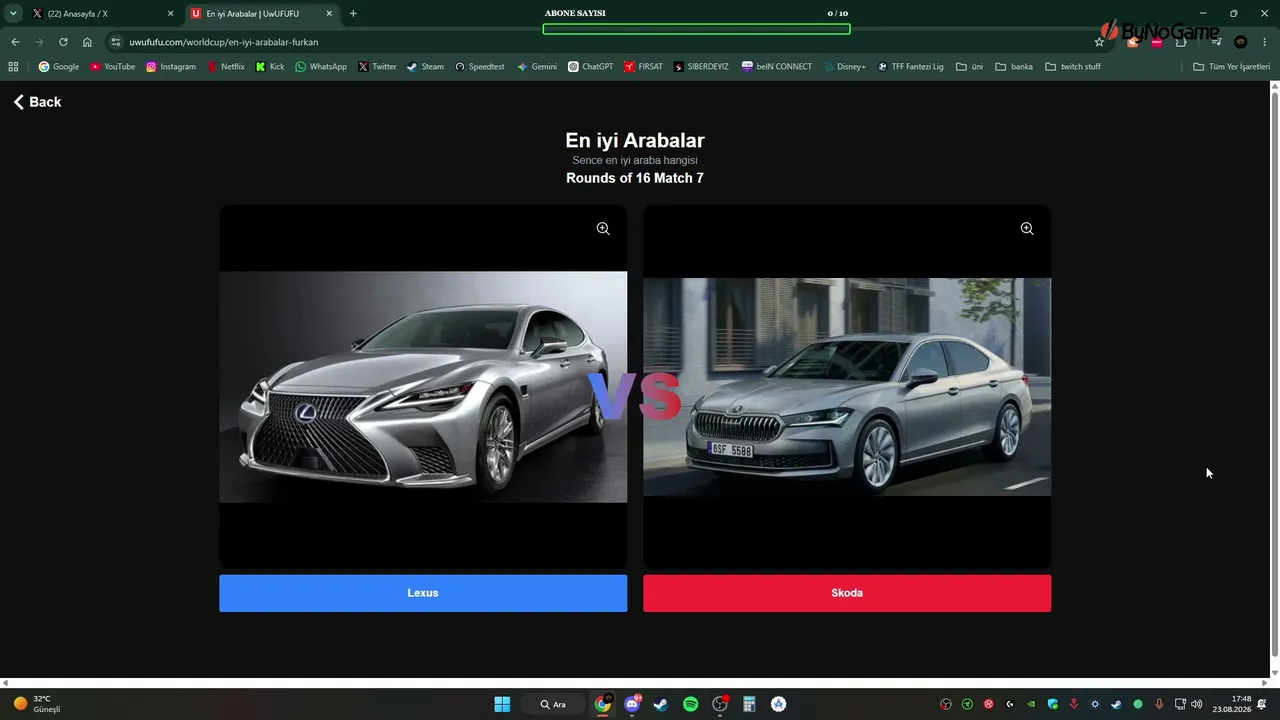Show the Chrome apps grid shortcut
This screenshot has width=1280, height=720.
(x=13, y=67)
